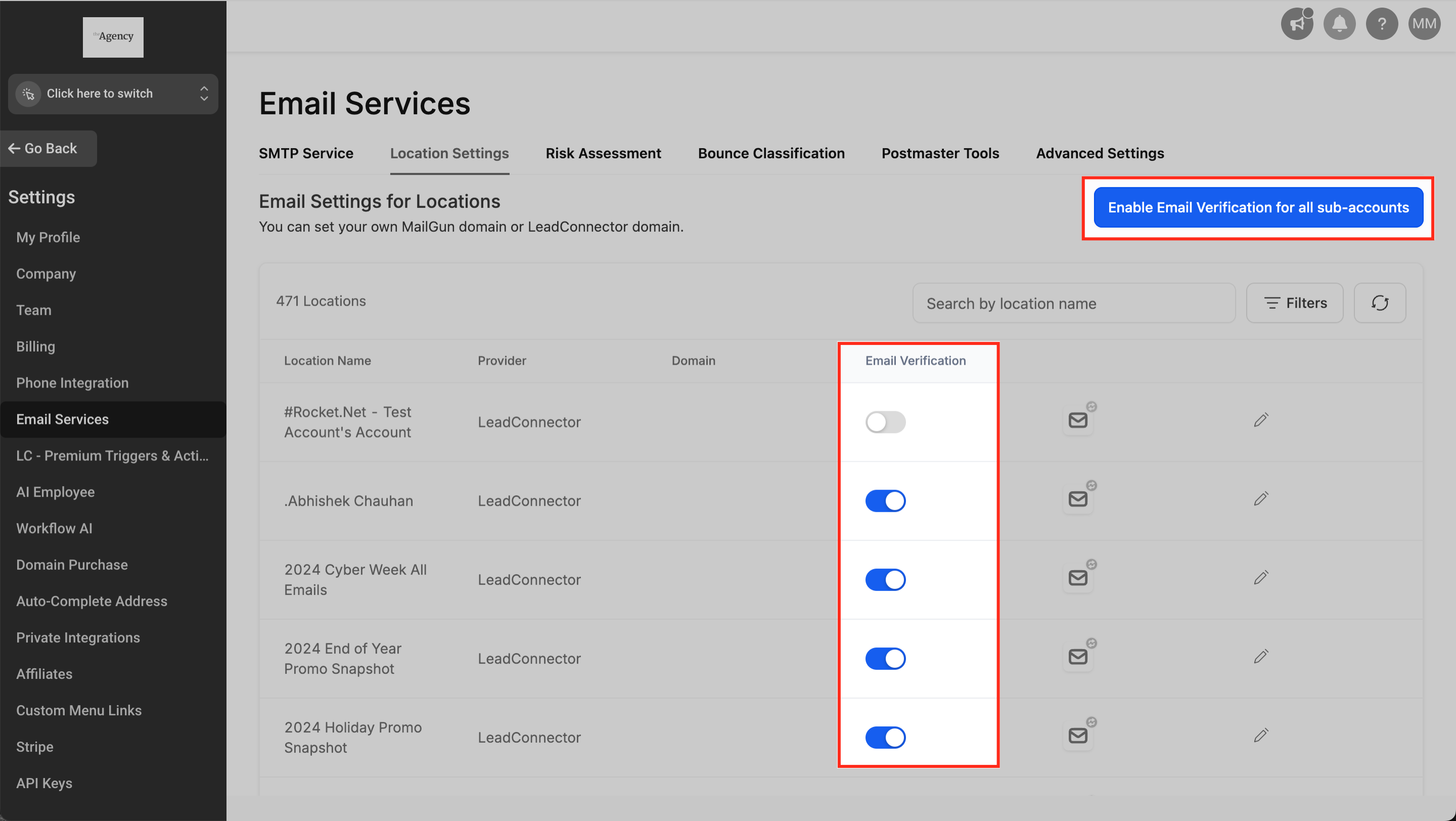Open the Postmaster Tools tab
Viewport: 1456px width, 821px height.
point(940,153)
